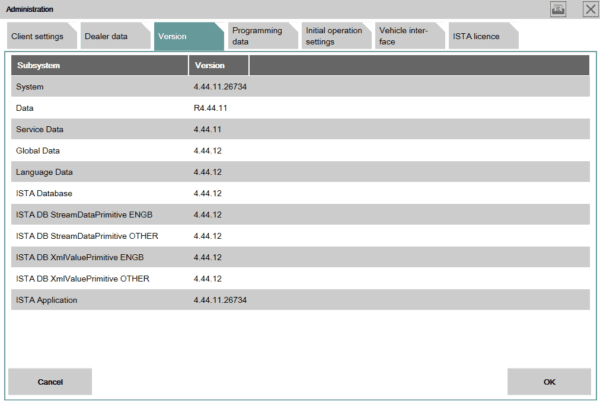This screenshot has width=600, height=403.
Task: Select ISTA DB XmlValuePrimitive OTHER row
Action: [x=300, y=279]
